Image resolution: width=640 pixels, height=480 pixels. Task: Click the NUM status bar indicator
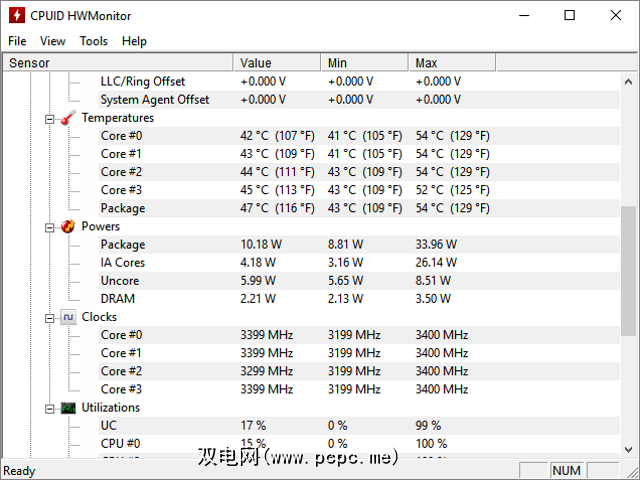[x=567, y=471]
